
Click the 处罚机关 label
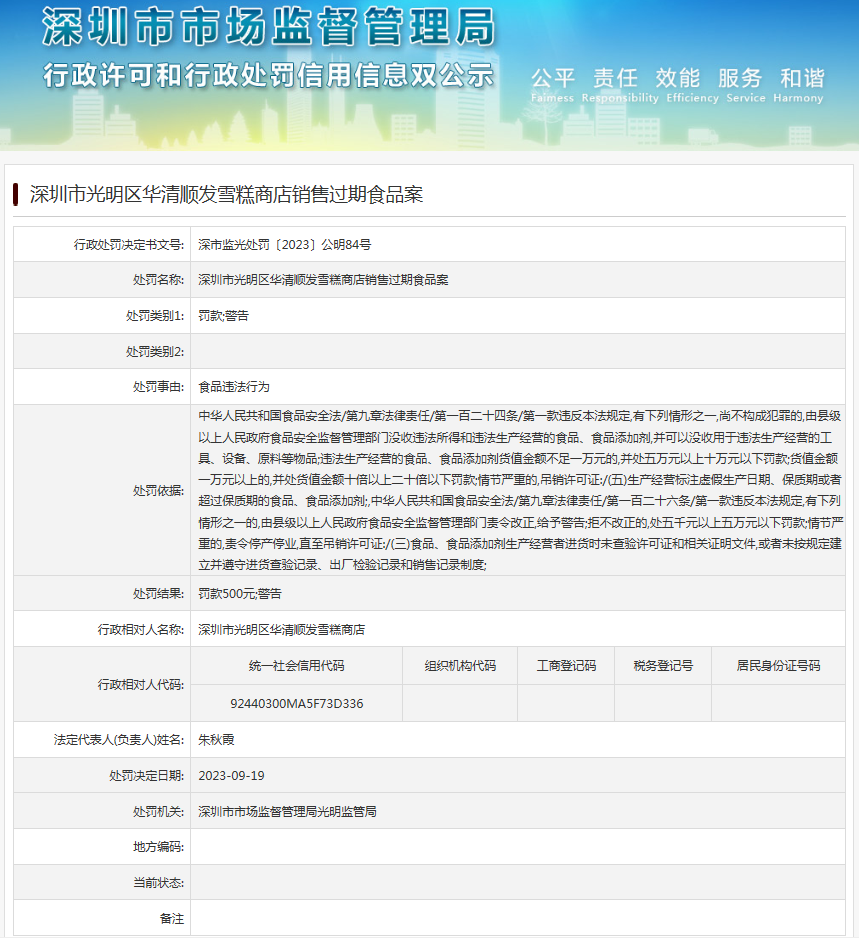(x=159, y=812)
